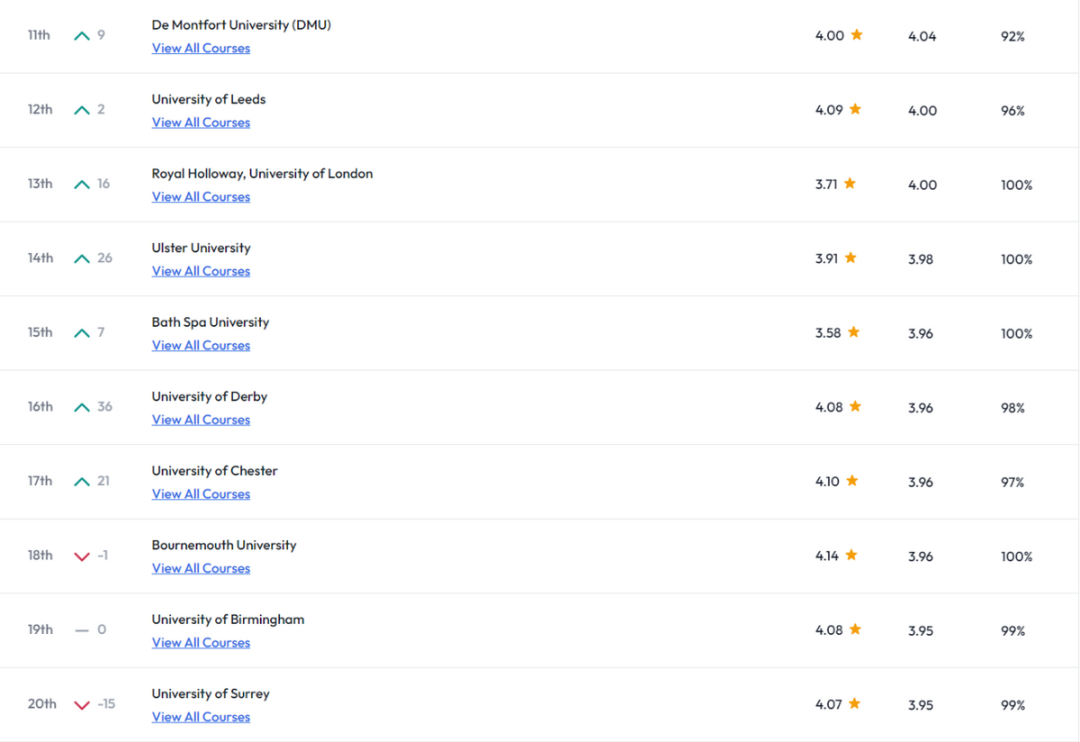Image resolution: width=1080 pixels, height=742 pixels.
Task: Open View All Courses for Bournemouth University
Action: [x=200, y=569]
